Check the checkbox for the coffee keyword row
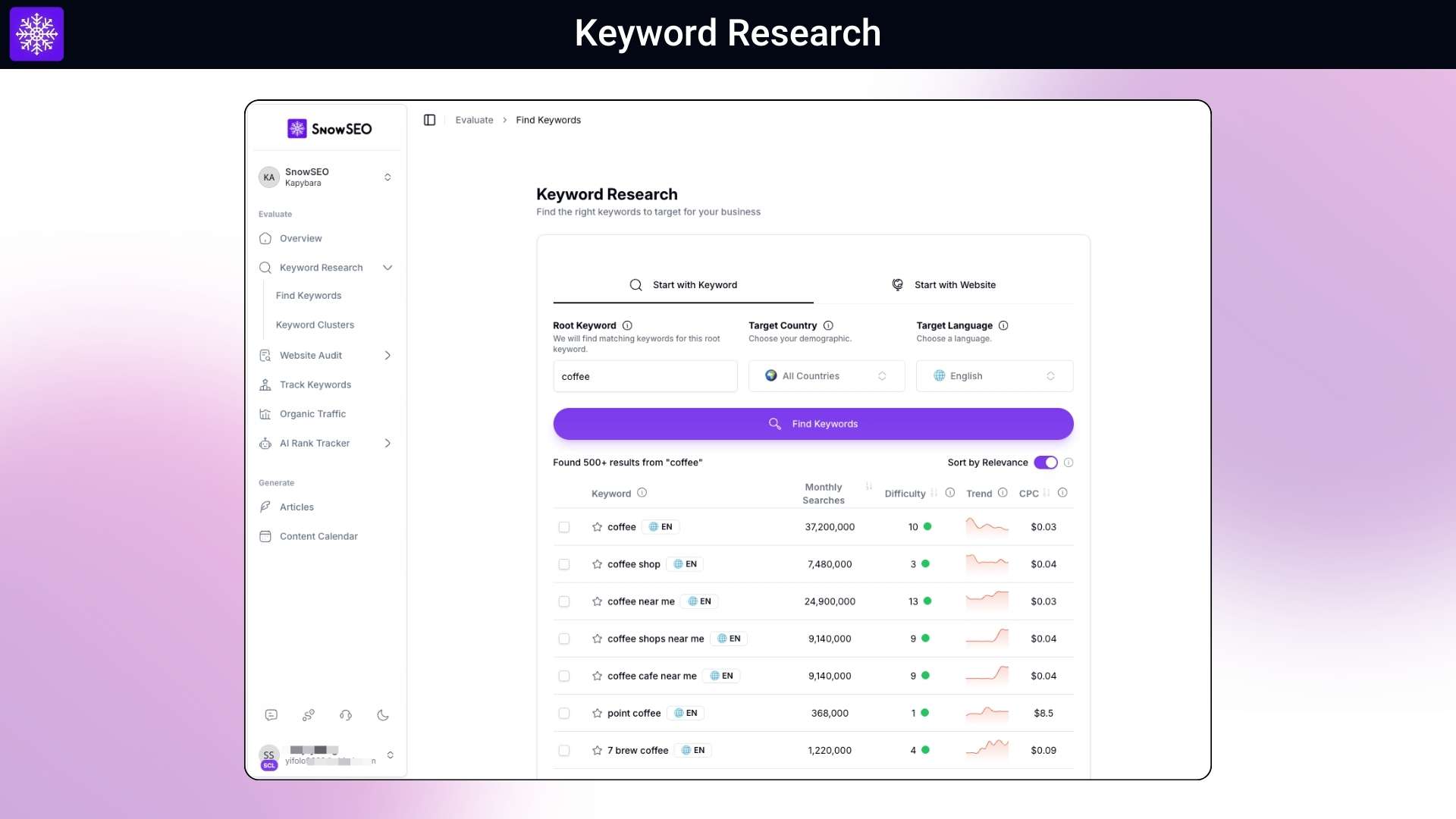 564,526
